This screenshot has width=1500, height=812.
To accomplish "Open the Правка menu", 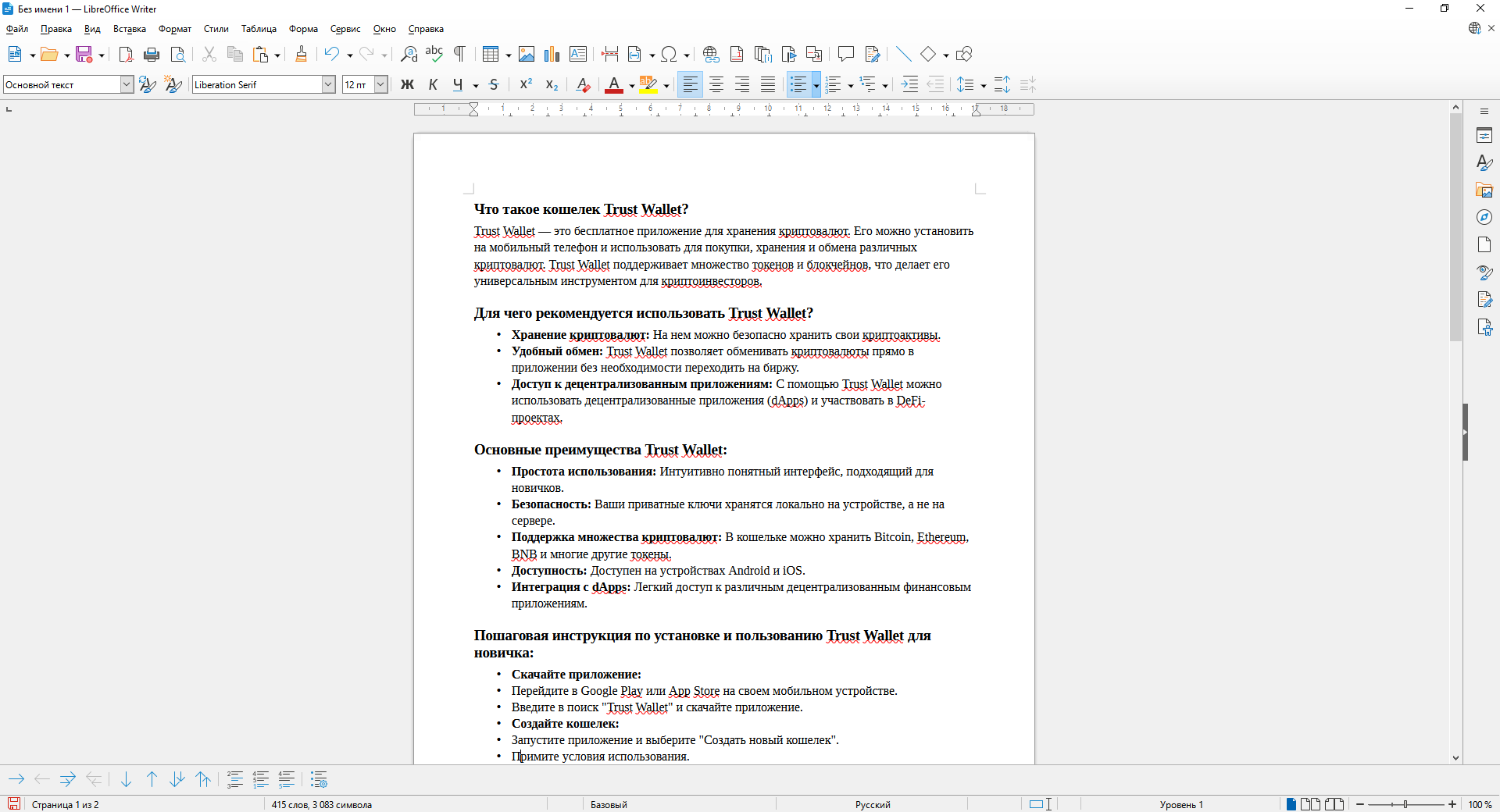I will (x=56, y=29).
